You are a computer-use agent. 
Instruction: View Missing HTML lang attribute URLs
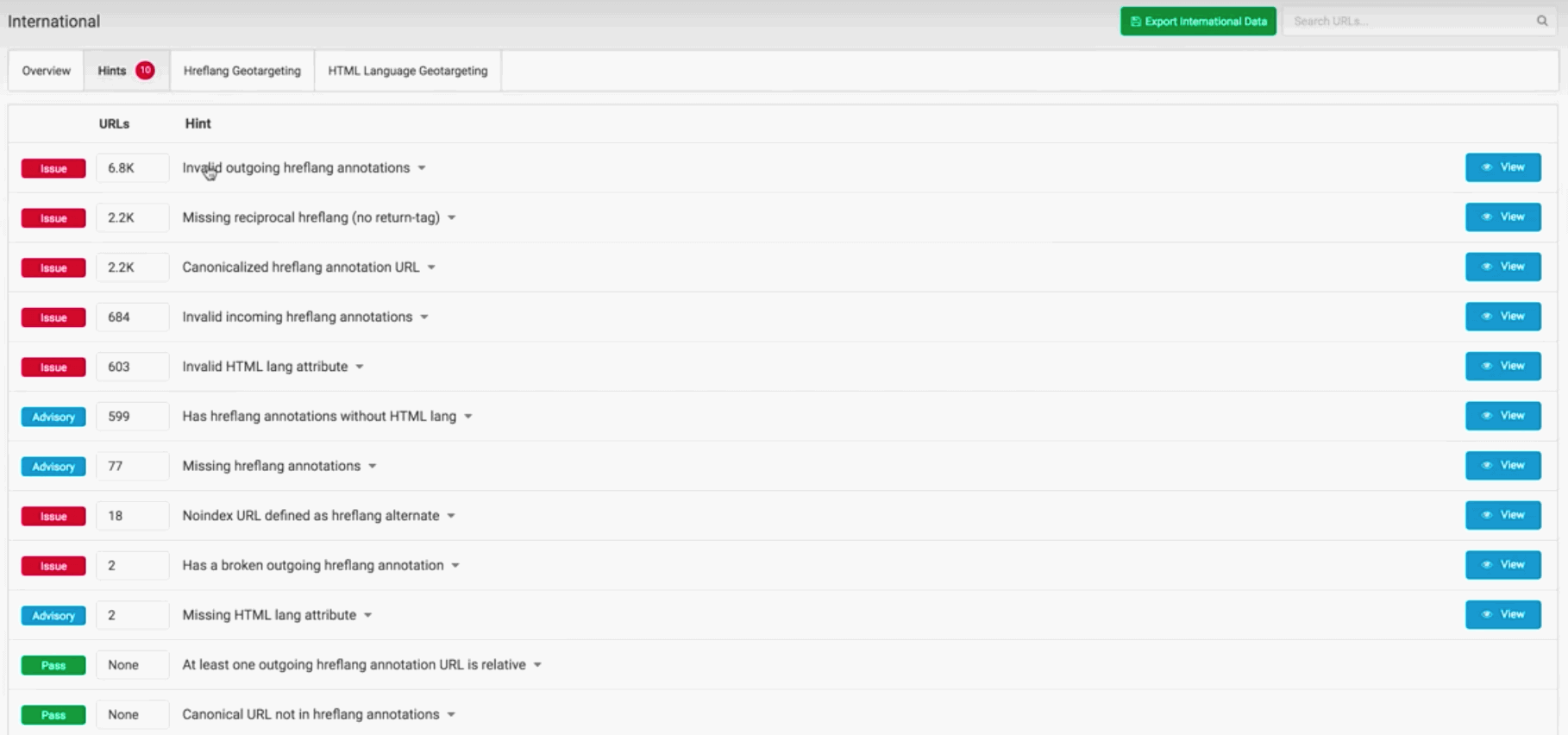(1502, 614)
